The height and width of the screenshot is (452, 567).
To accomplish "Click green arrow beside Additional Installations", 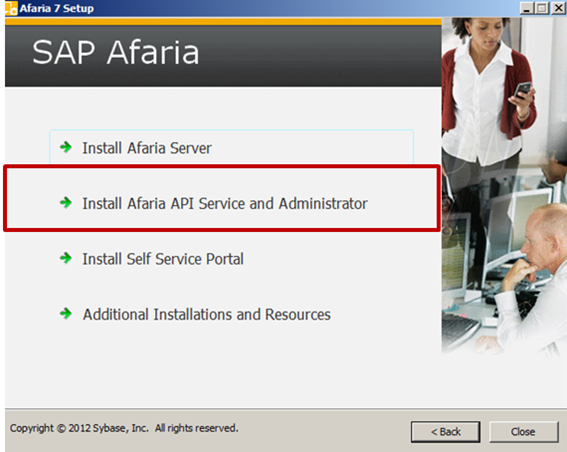I will point(66,314).
